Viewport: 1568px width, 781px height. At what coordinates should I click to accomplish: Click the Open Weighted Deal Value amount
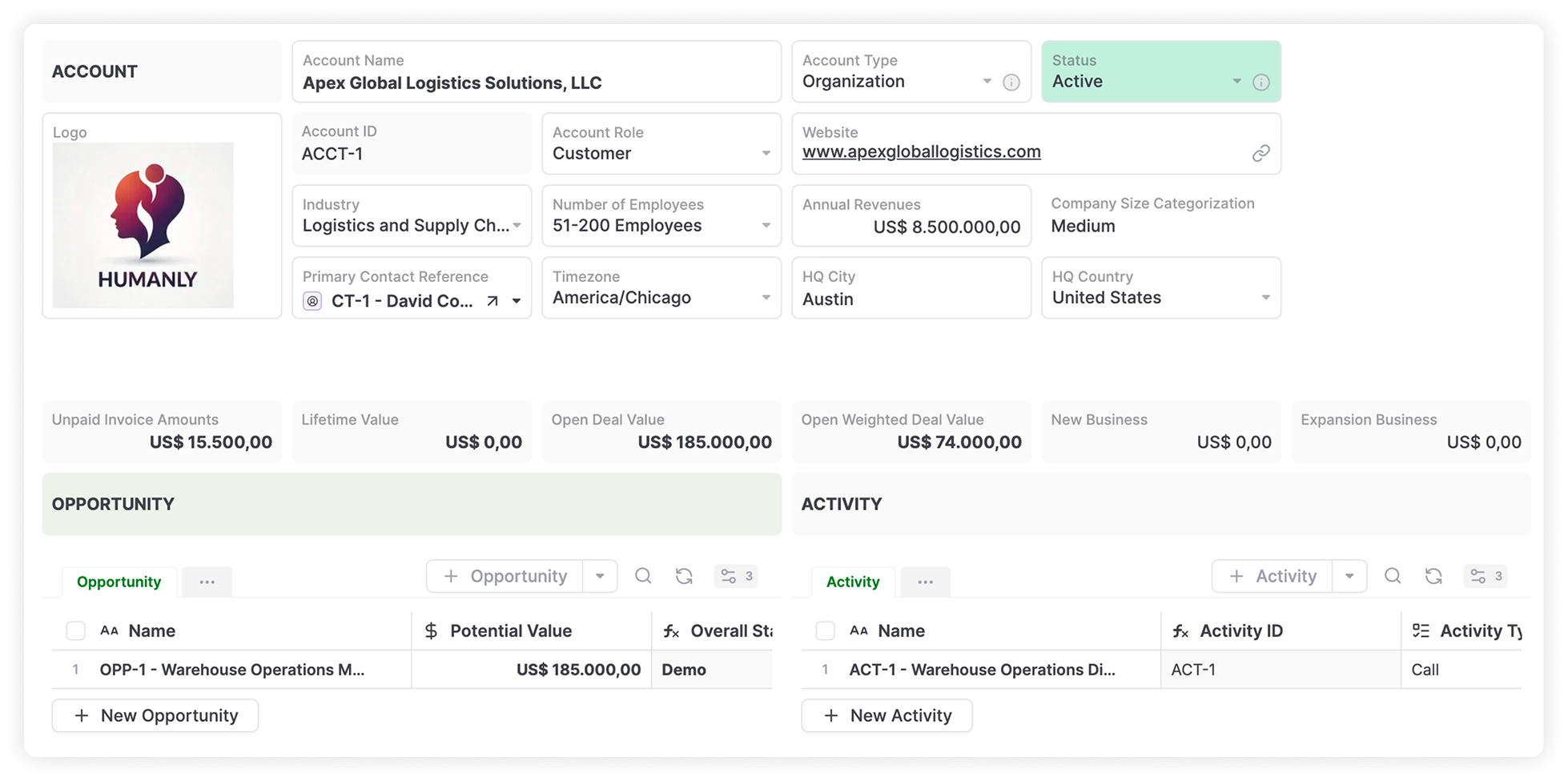click(x=959, y=442)
